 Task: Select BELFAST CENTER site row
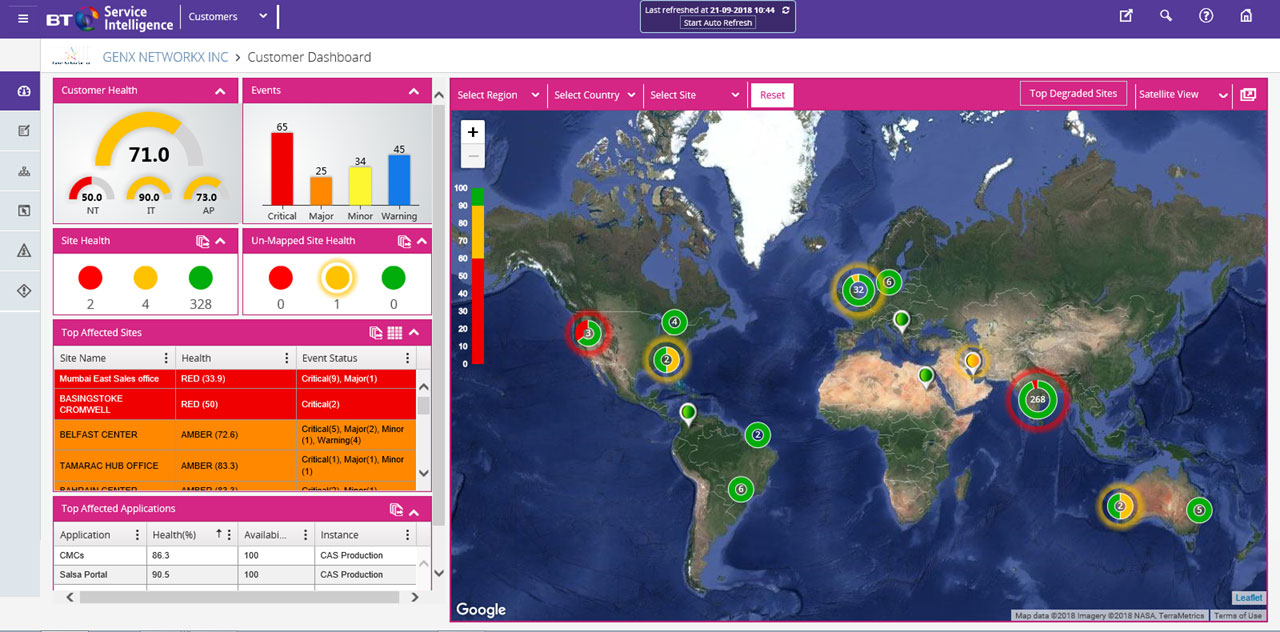[x=235, y=435]
